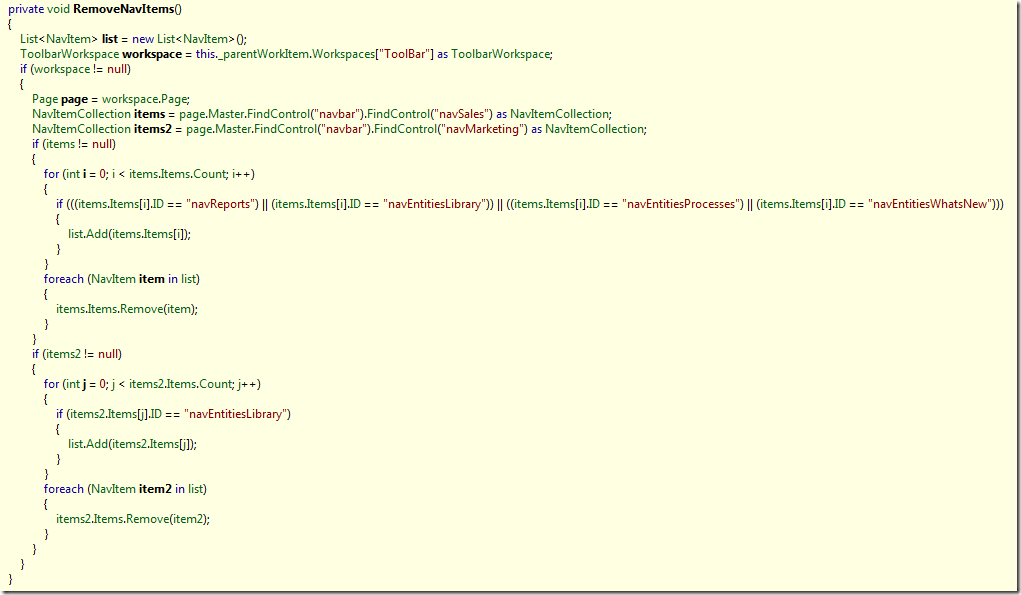Viewport: 1021px width, 595px height.
Task: Click the "navEntitiesProcesses" string literal
Action: [x=680, y=204]
